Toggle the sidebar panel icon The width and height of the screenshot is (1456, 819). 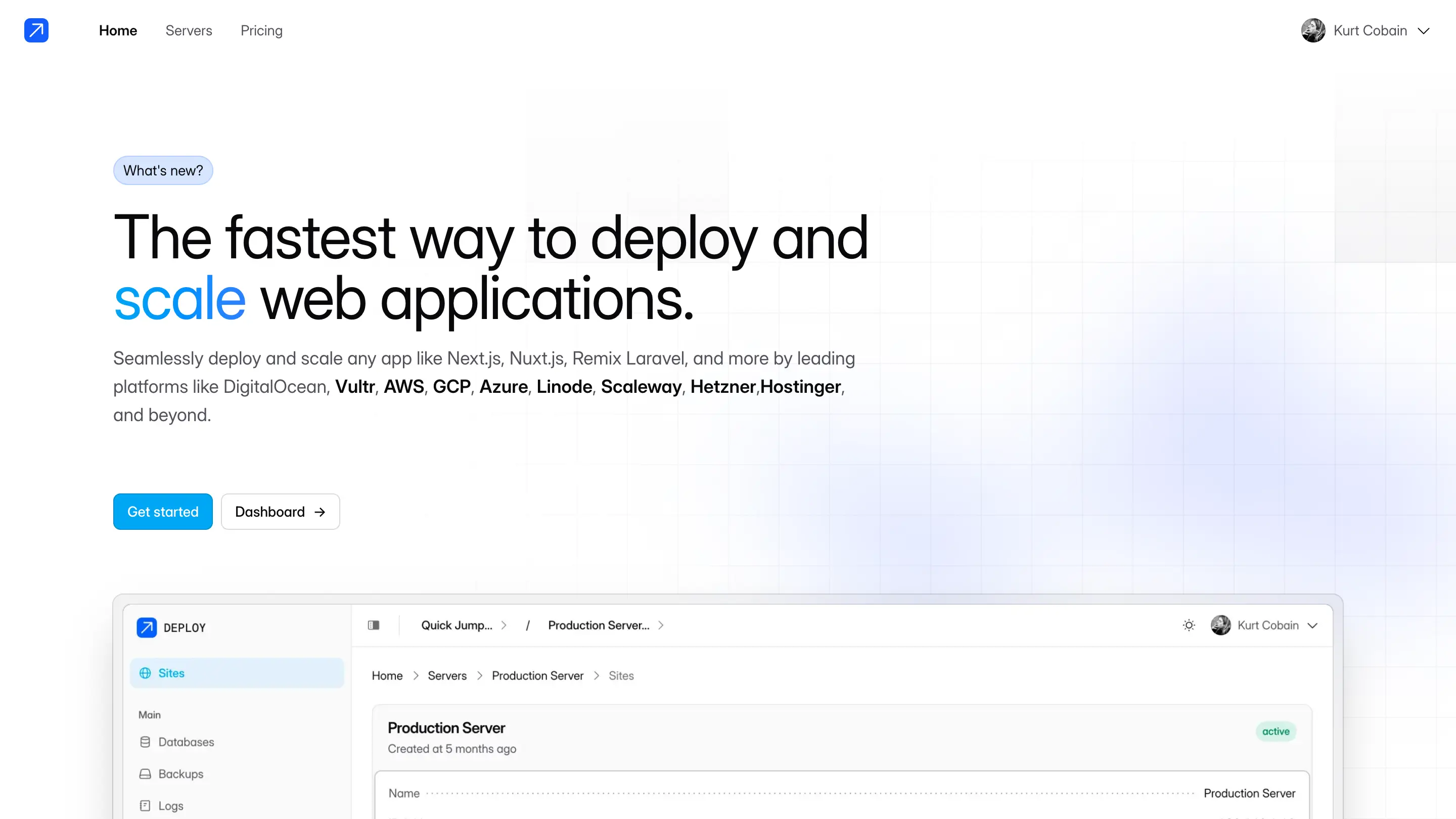374,625
